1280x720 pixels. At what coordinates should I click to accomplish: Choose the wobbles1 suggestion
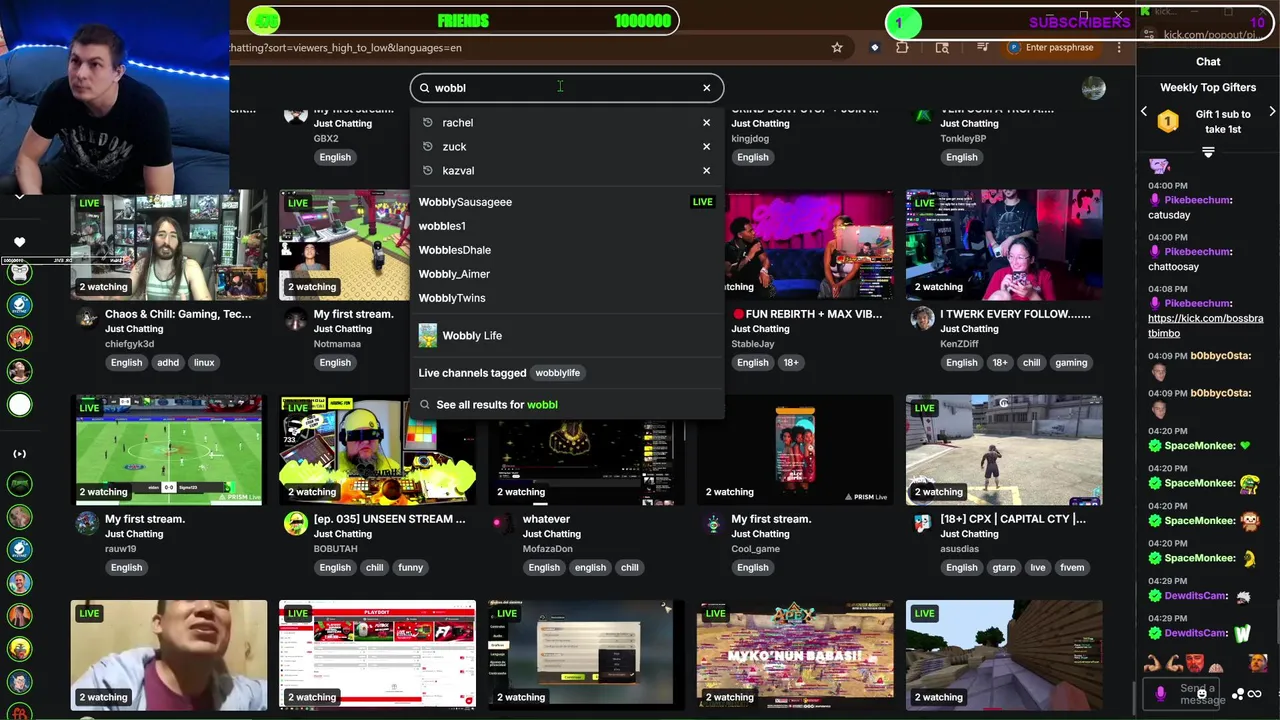point(566,226)
